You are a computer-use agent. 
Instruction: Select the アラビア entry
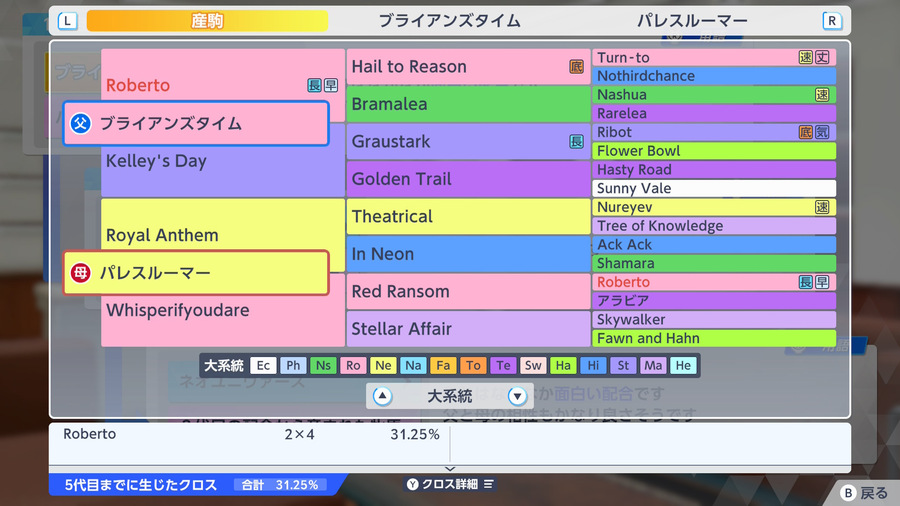(714, 301)
